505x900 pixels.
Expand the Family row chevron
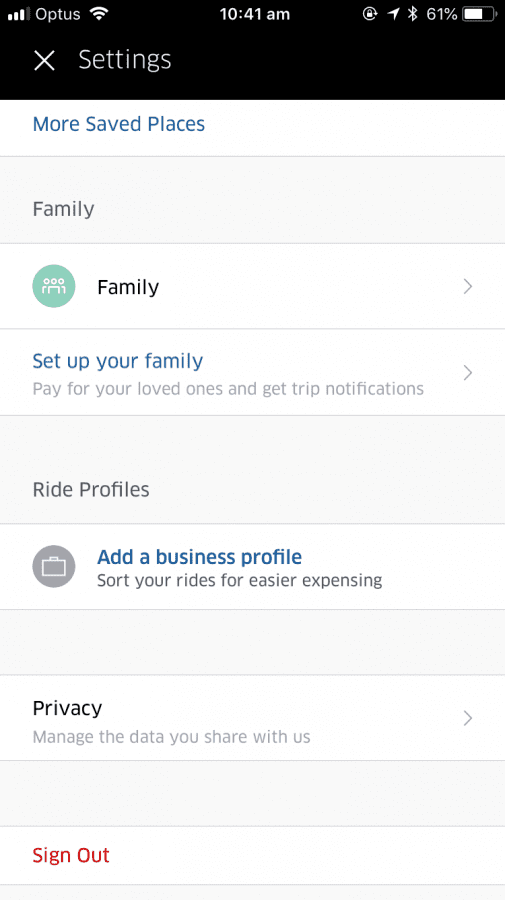click(468, 286)
